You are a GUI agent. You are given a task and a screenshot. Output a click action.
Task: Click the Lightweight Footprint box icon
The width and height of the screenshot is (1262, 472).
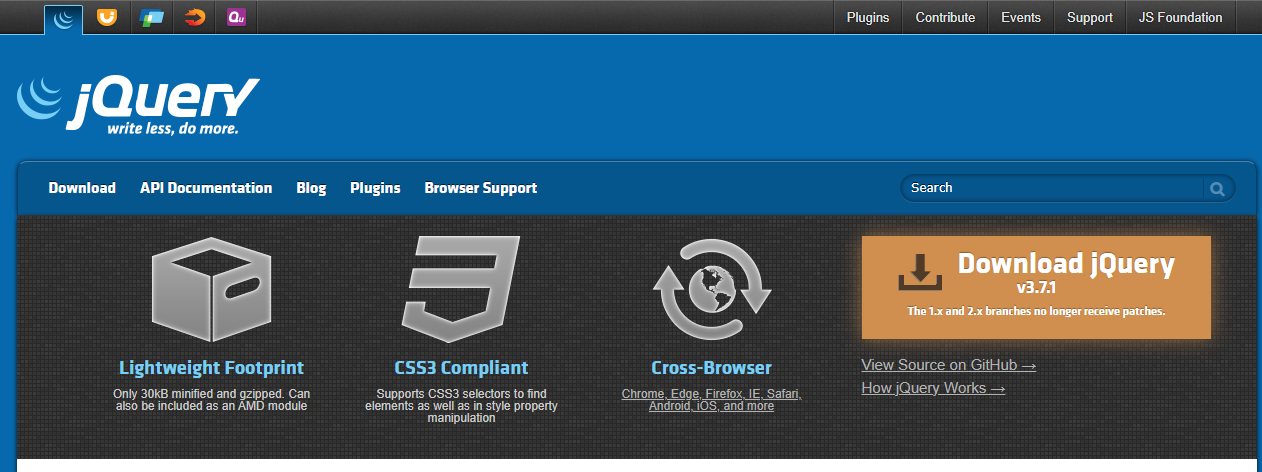coord(211,290)
